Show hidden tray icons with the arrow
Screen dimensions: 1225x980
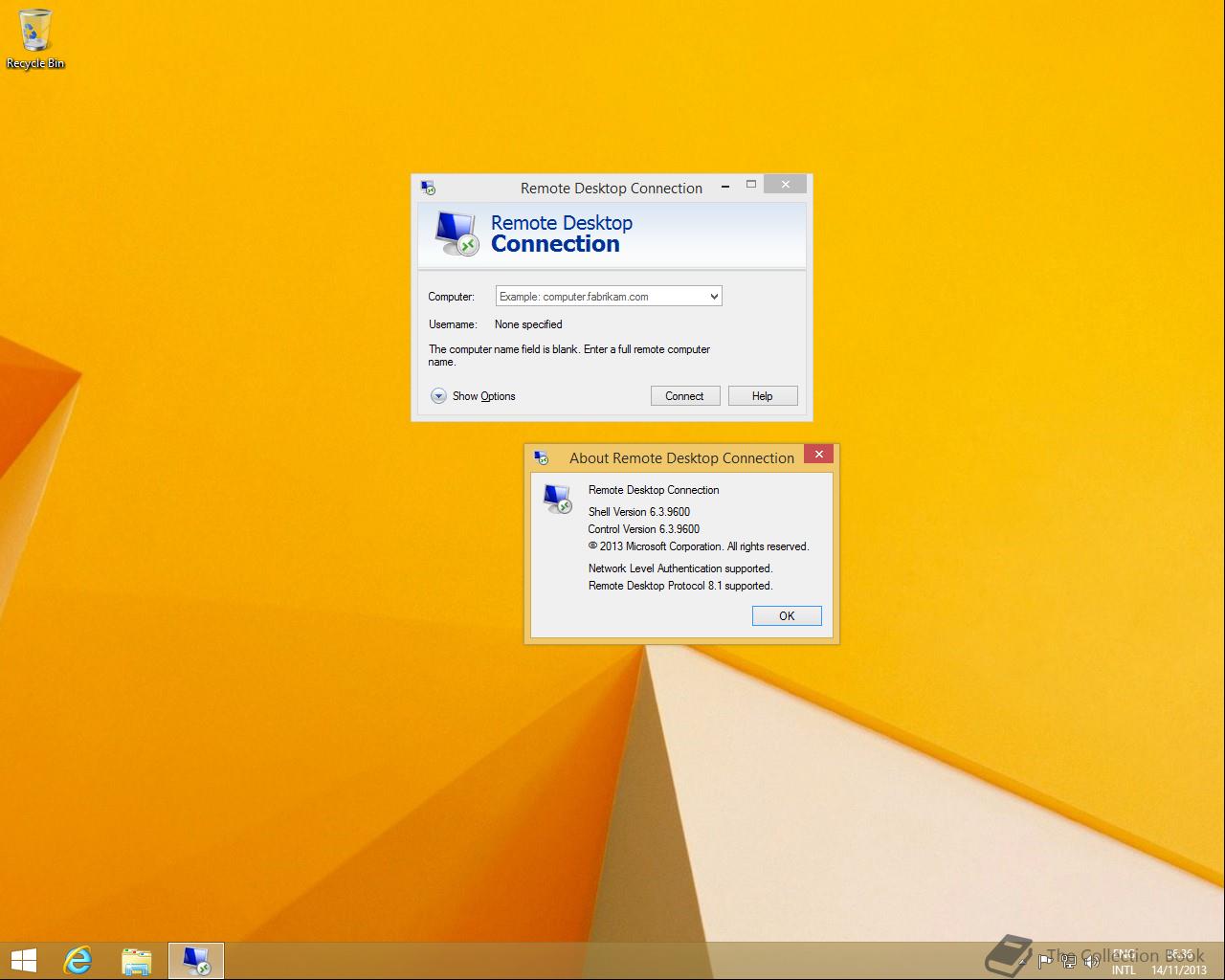[x=1022, y=962]
